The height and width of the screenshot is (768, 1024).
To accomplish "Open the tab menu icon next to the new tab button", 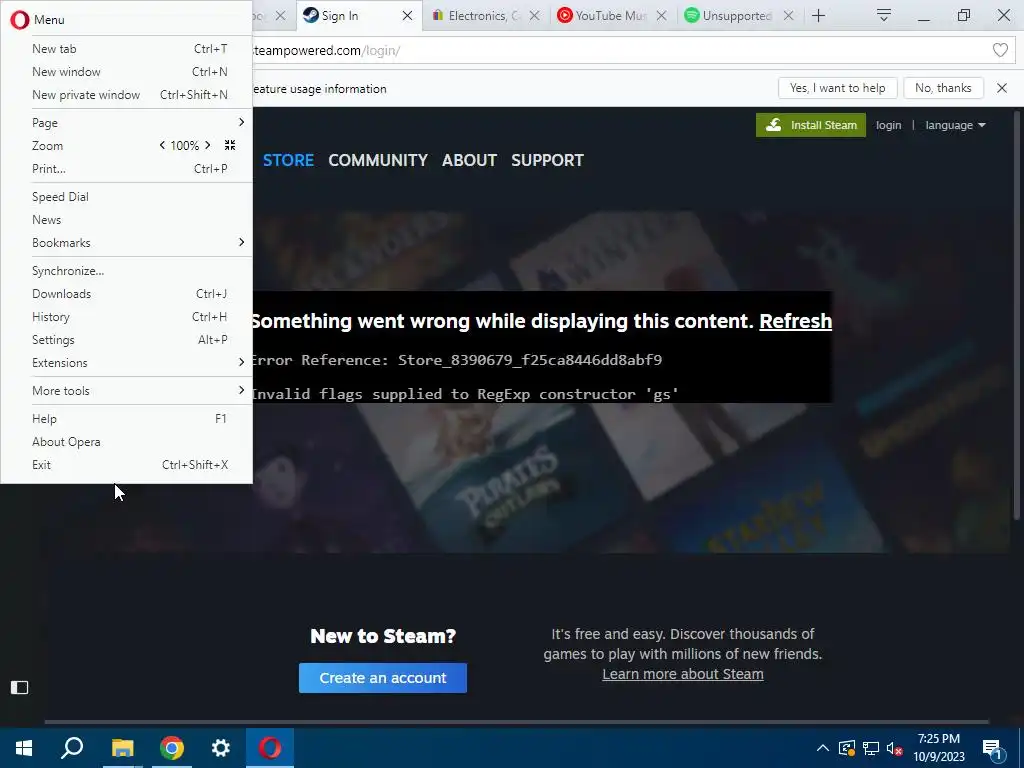I will [x=884, y=16].
